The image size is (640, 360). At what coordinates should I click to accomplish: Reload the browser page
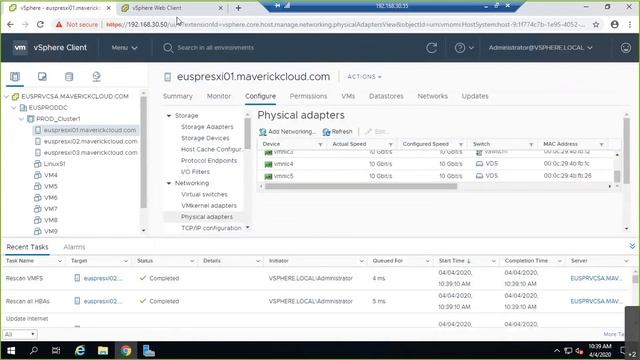coord(40,24)
